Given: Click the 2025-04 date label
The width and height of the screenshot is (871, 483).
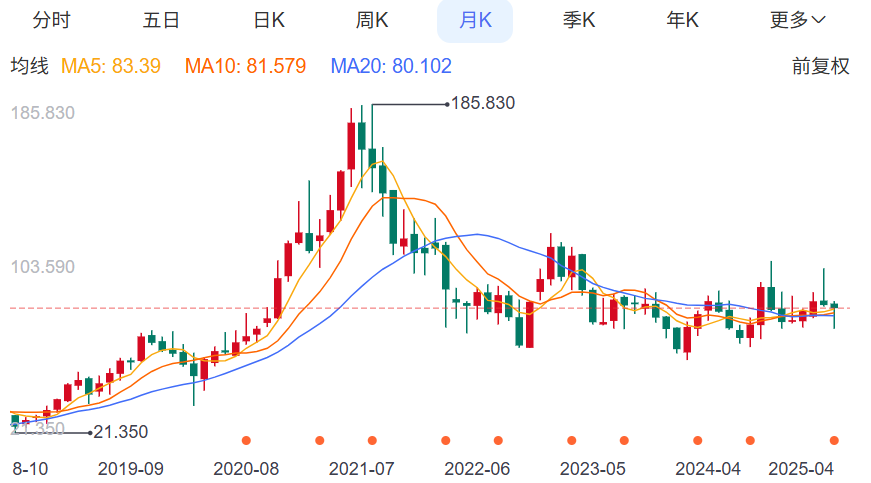Looking at the screenshot, I should tap(801, 469).
